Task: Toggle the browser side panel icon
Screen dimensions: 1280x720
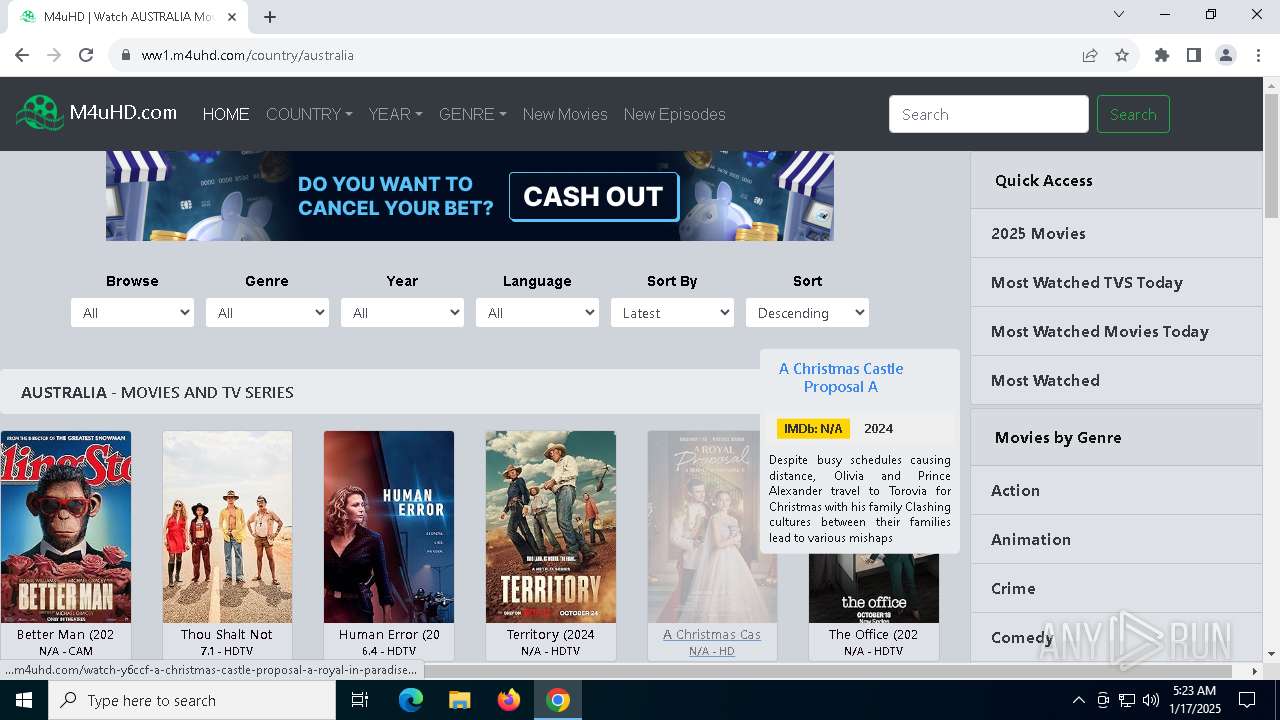Action: (1194, 55)
